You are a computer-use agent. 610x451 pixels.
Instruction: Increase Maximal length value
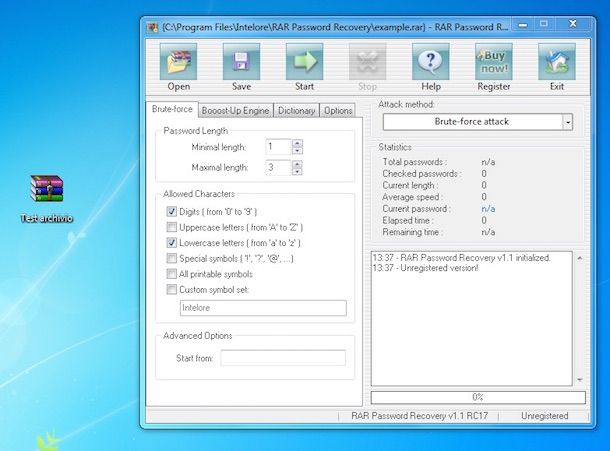coord(297,164)
